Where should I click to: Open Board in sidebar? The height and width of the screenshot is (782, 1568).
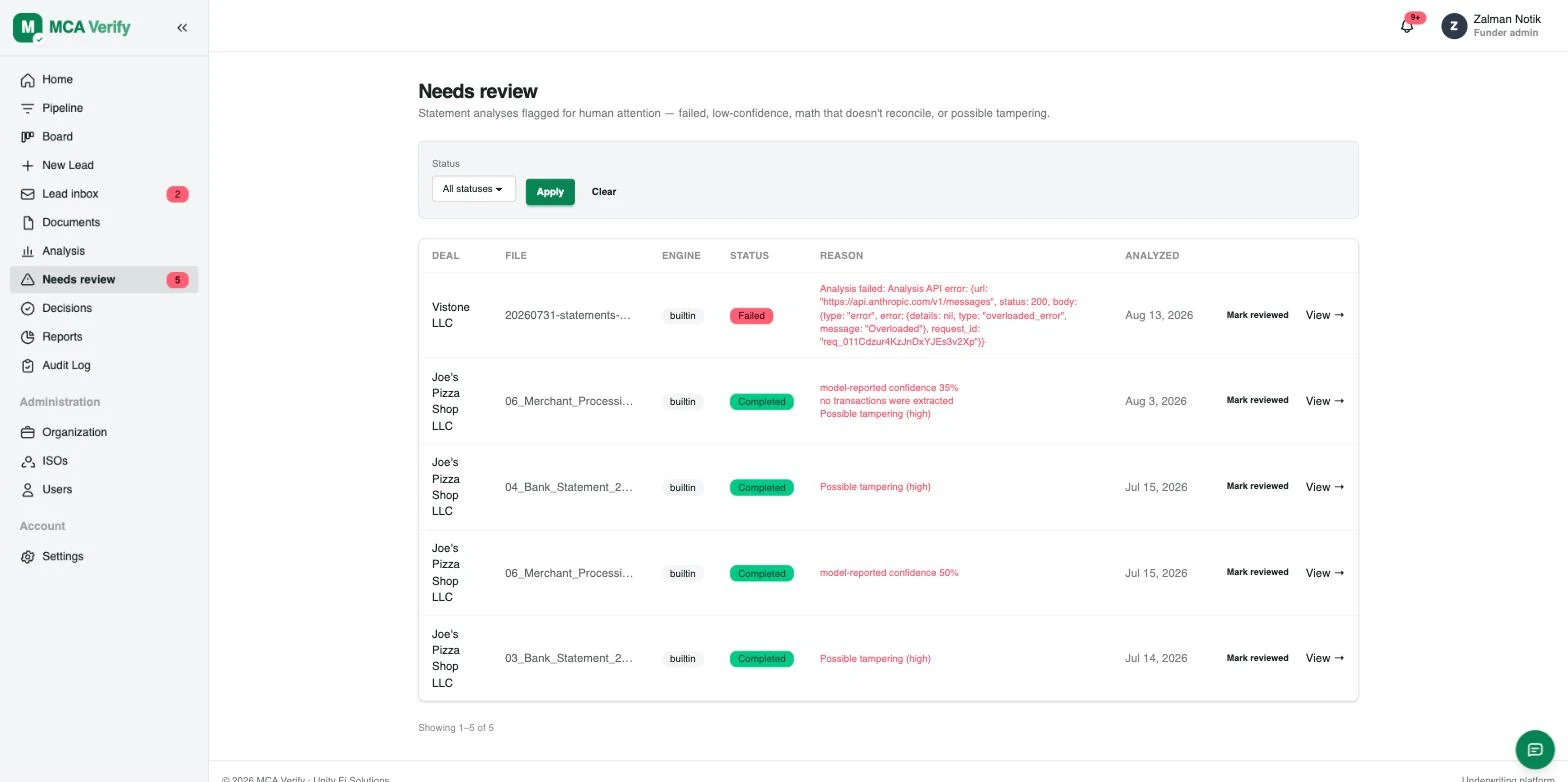pos(104,137)
